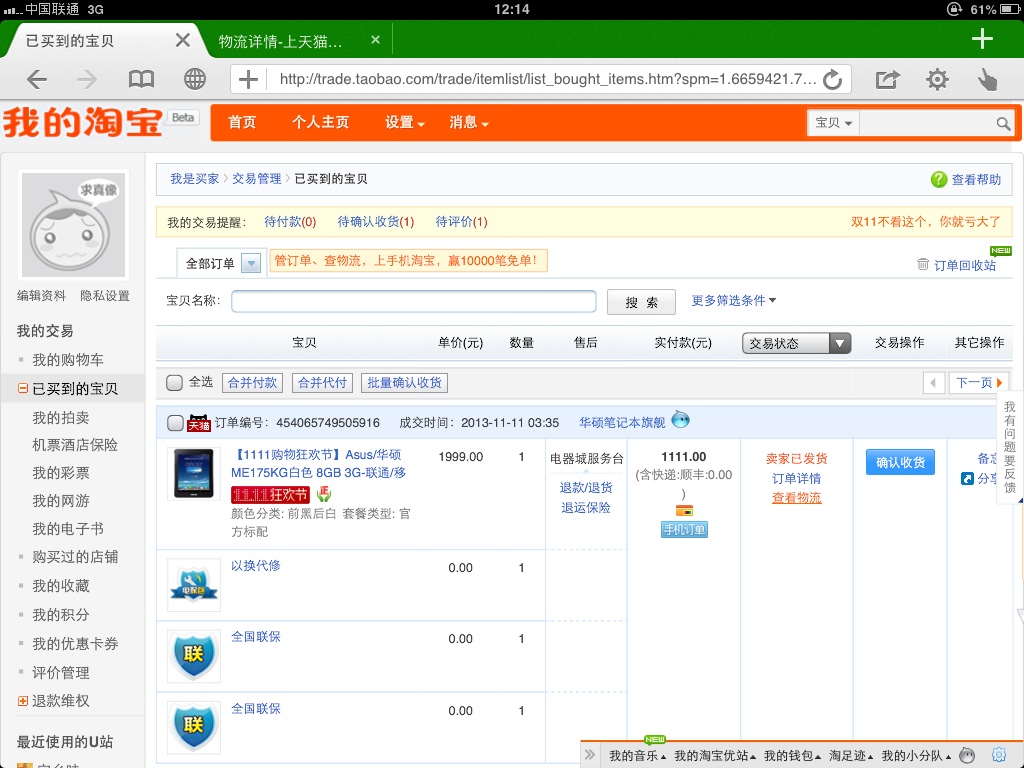Expand 退款维权 sidebar section
This screenshot has height=768, width=1024.
coord(23,701)
